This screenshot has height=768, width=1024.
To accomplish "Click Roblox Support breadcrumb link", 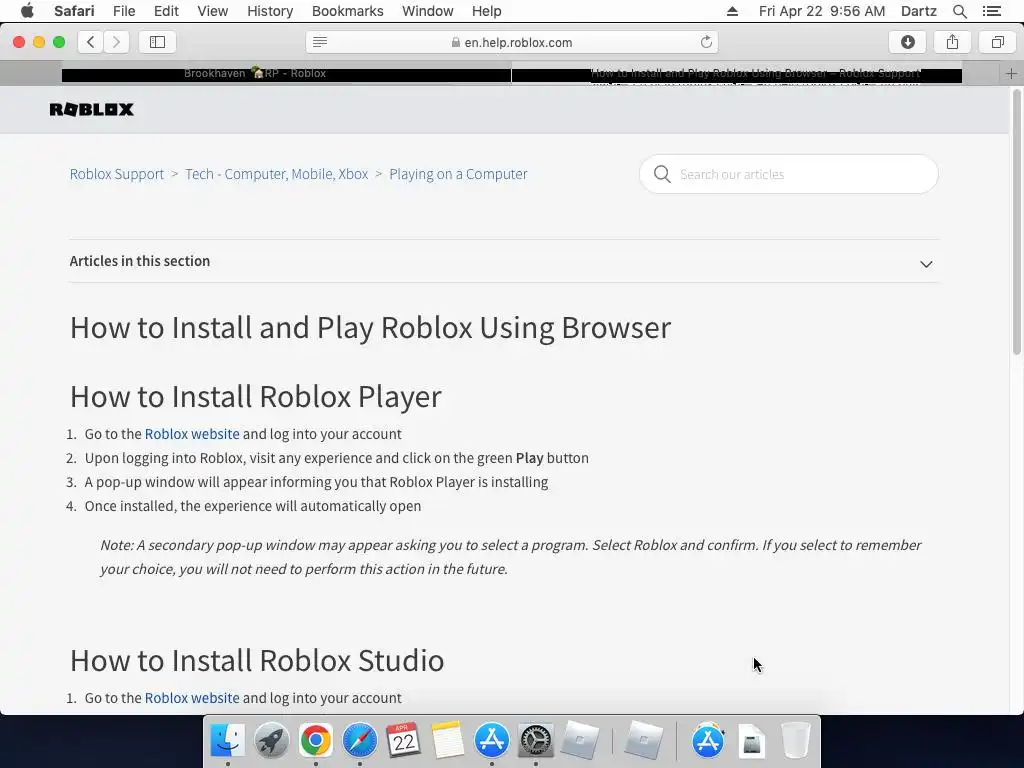I will coord(117,174).
